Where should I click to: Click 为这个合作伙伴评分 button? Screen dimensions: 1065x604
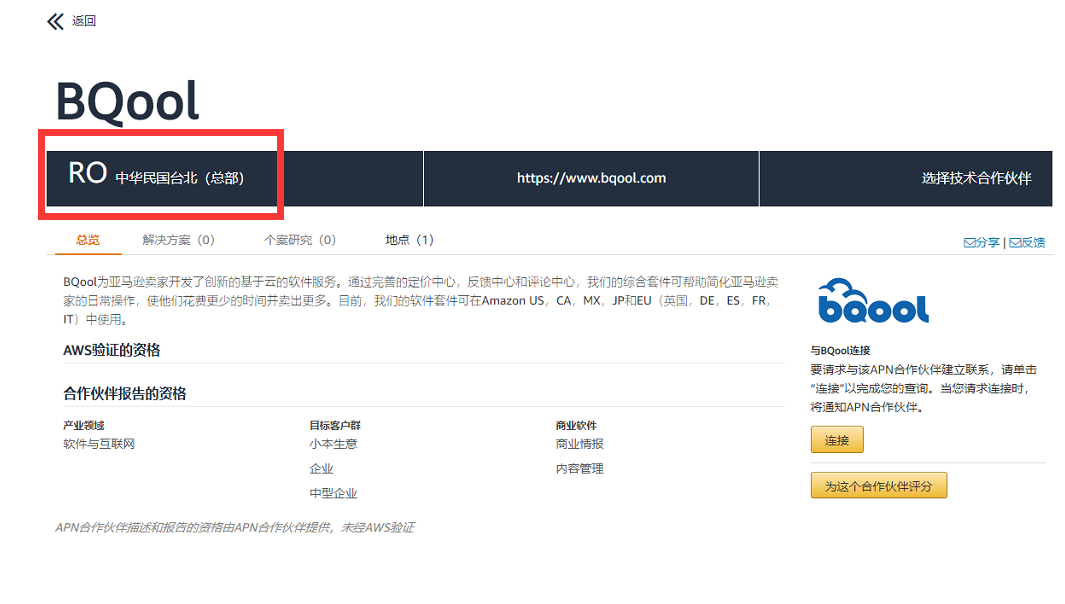pos(878,485)
